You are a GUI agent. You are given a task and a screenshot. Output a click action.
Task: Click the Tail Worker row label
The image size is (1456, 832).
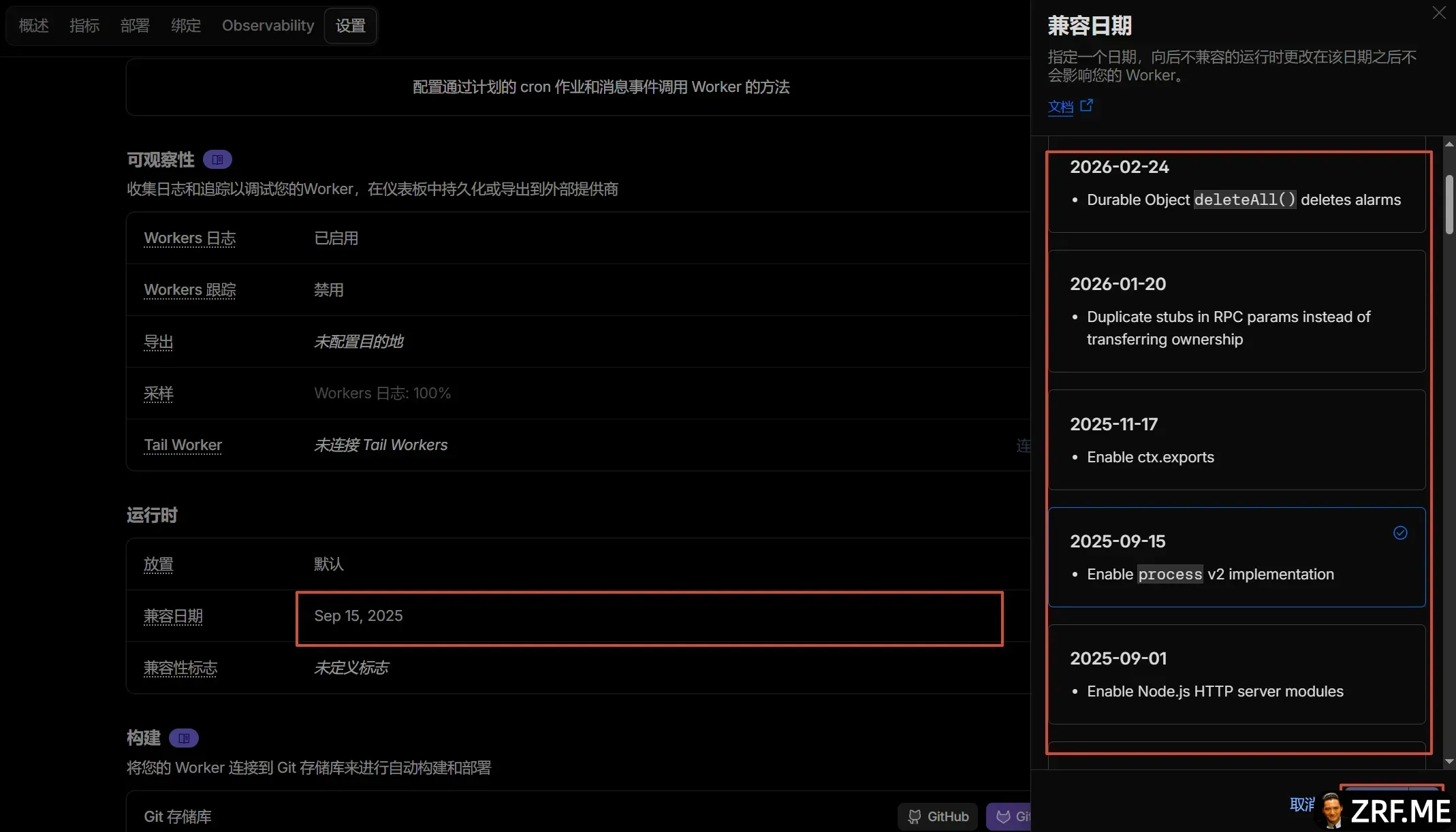(x=183, y=445)
